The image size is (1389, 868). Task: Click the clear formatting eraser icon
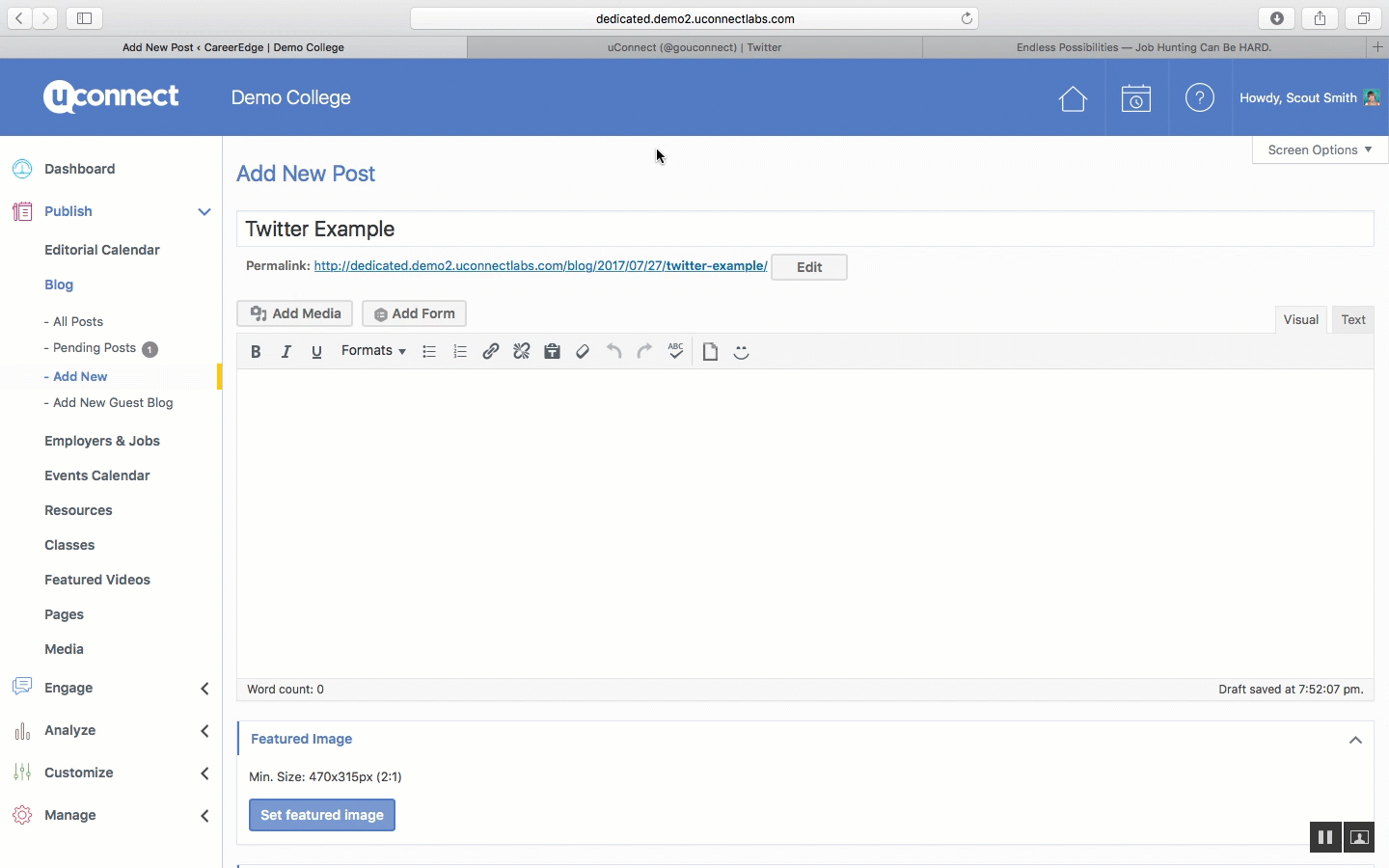pos(583,352)
